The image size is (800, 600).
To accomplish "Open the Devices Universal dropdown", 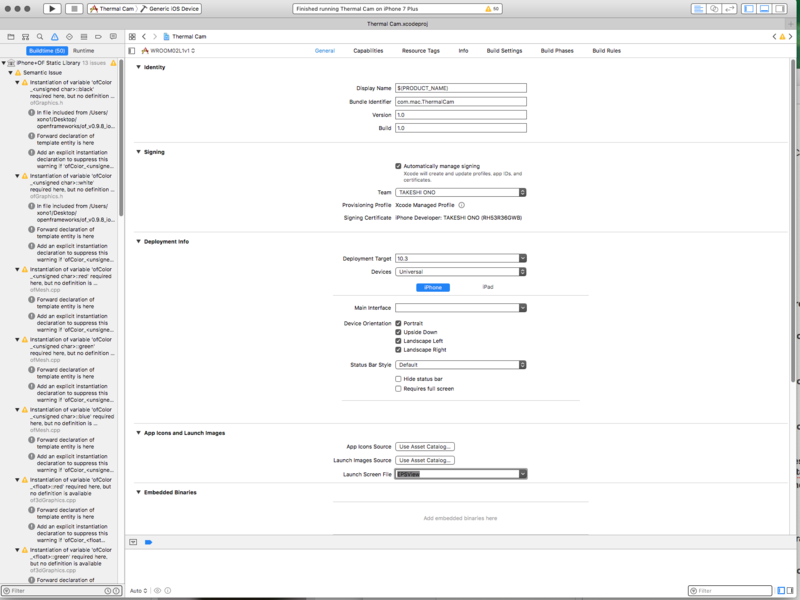I will click(461, 272).
